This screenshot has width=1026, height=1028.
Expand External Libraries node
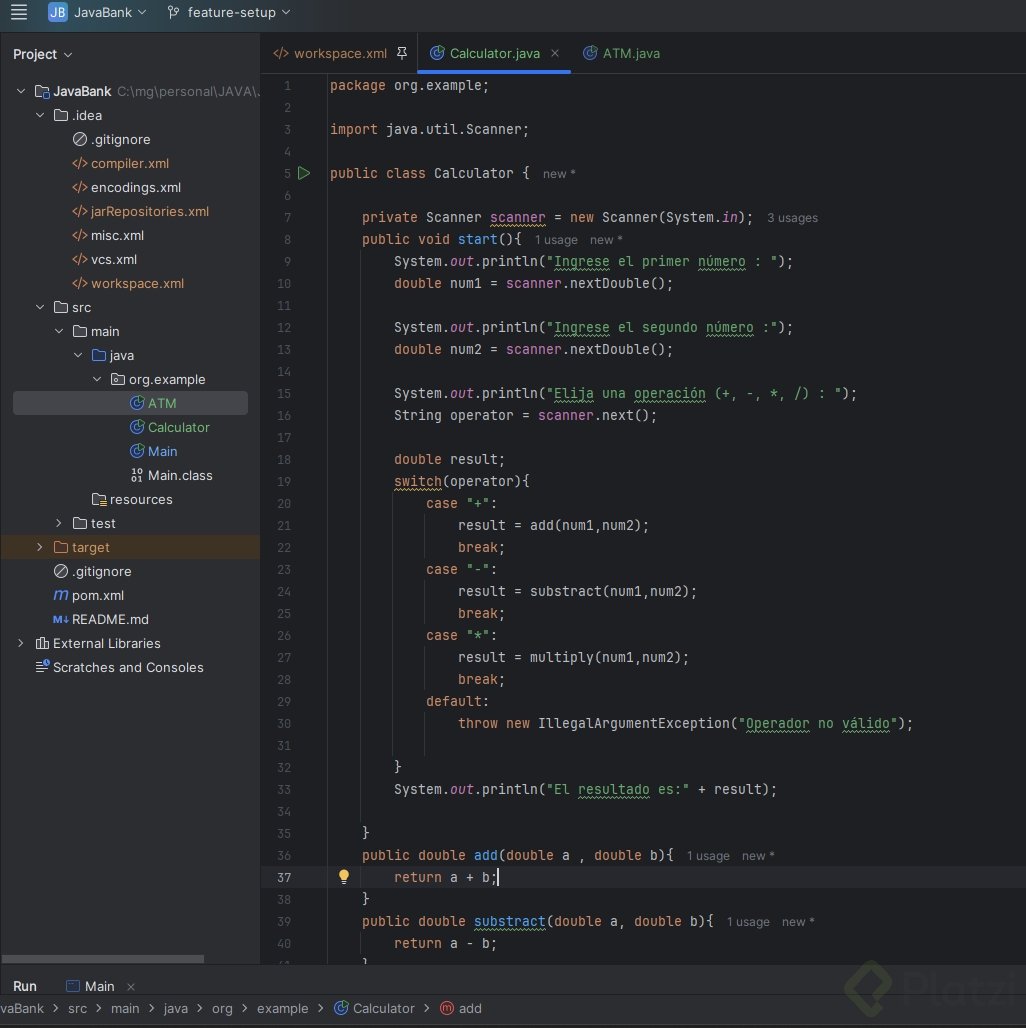(x=21, y=643)
